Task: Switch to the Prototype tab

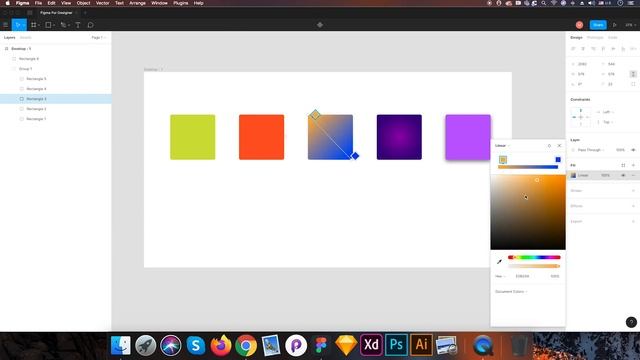Action: [x=595, y=38]
